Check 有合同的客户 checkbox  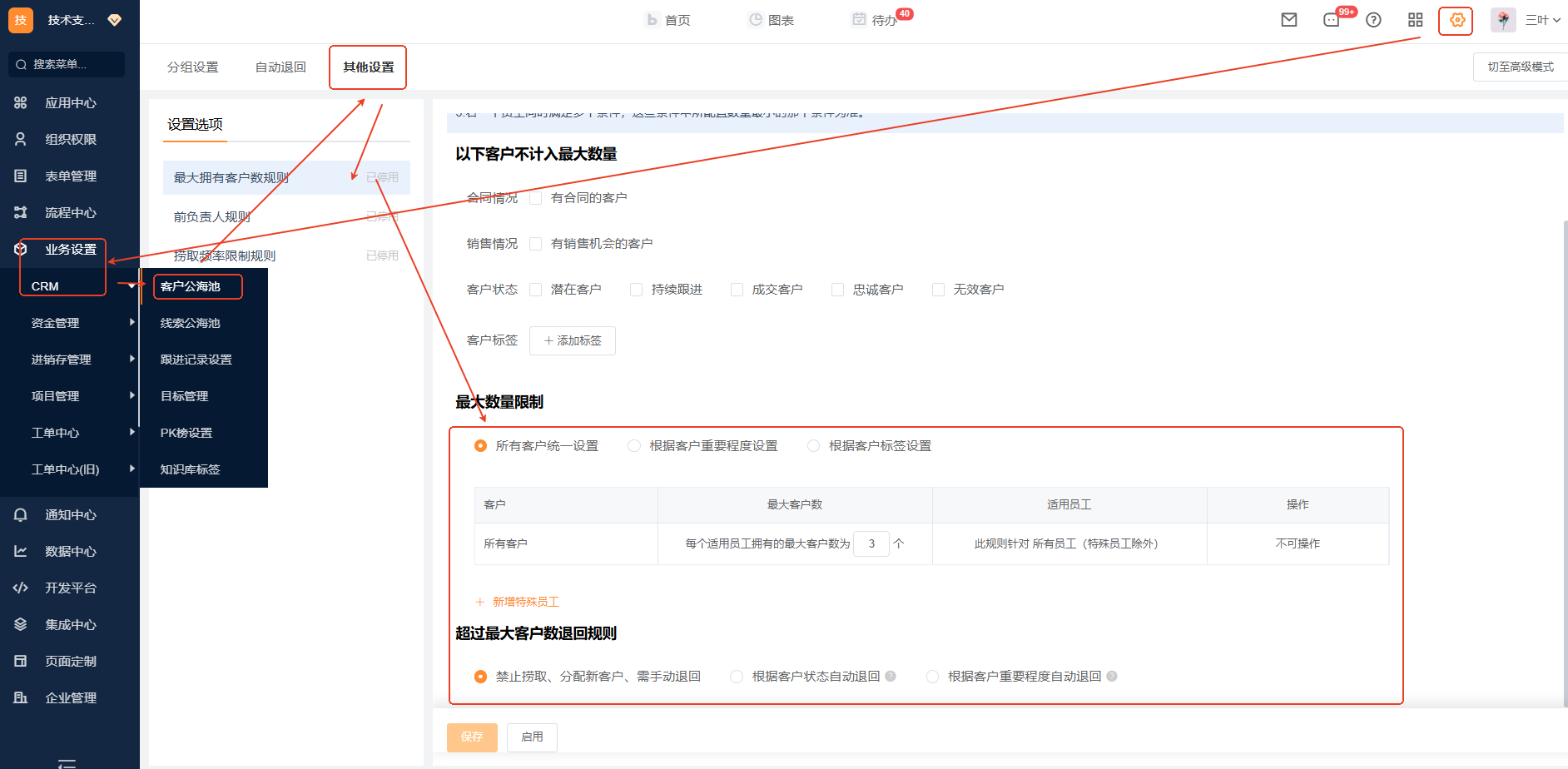(536, 197)
